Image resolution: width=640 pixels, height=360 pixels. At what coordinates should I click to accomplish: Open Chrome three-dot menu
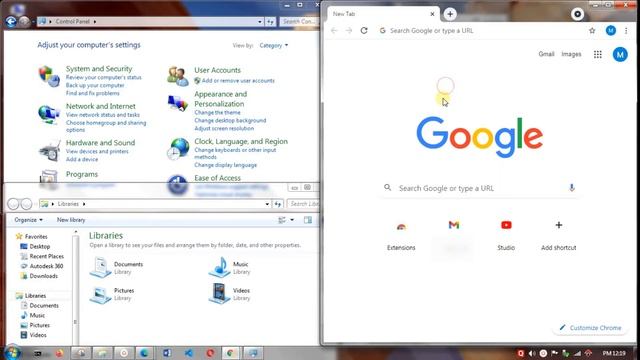(626, 31)
